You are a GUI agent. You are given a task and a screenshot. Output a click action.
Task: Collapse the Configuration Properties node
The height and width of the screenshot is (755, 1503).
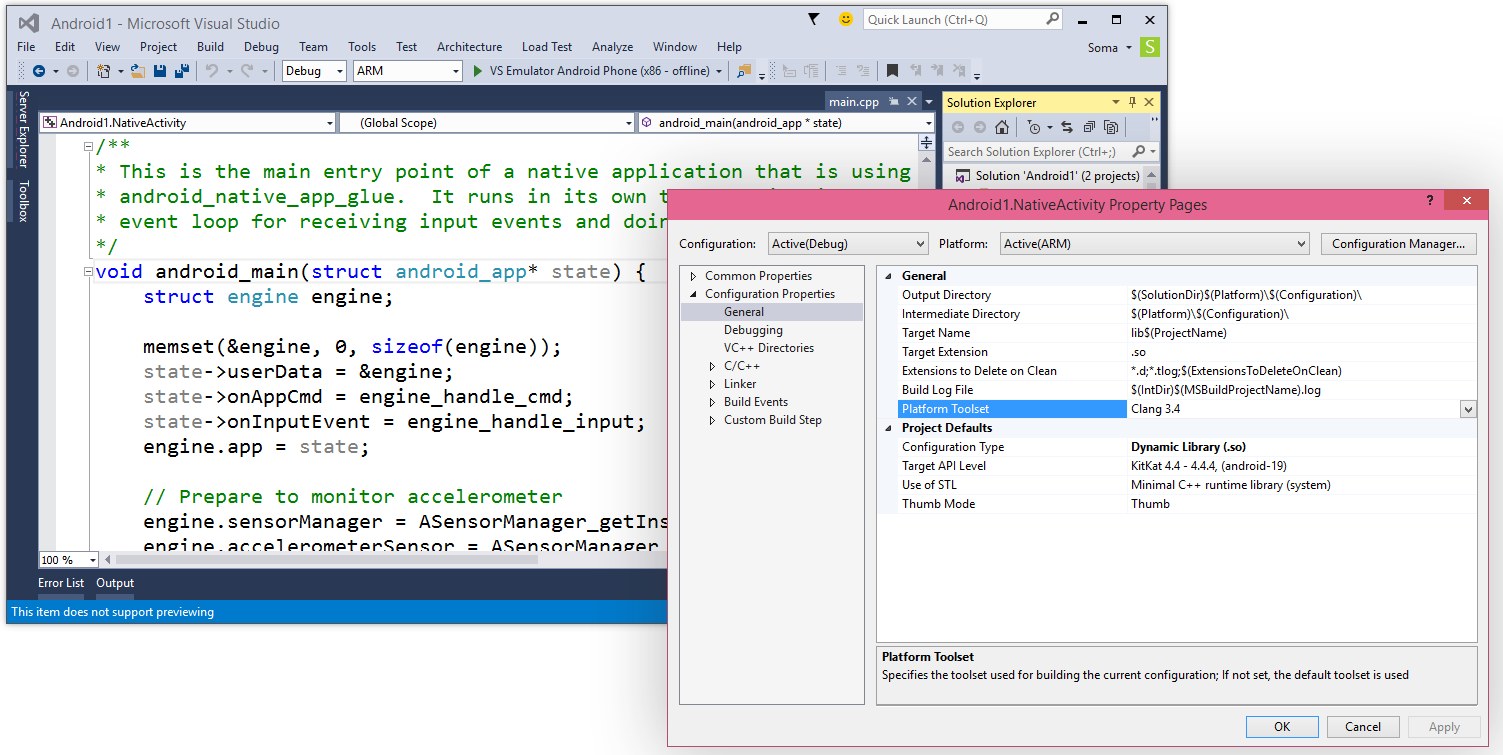[693, 294]
